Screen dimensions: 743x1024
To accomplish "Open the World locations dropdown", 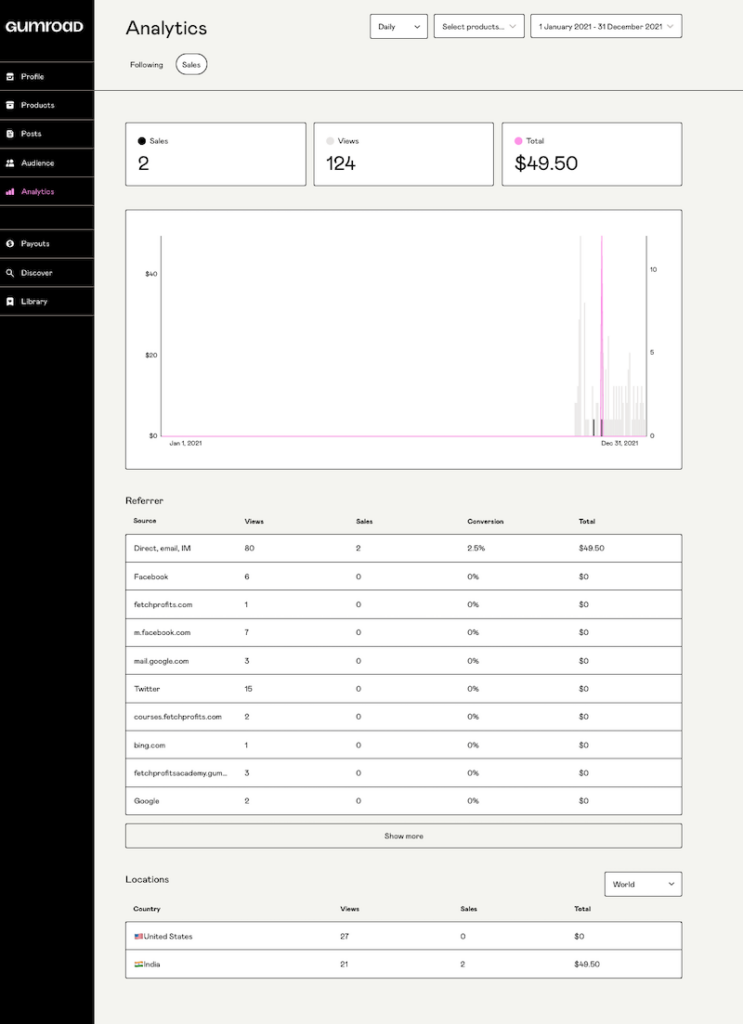I will coord(643,884).
